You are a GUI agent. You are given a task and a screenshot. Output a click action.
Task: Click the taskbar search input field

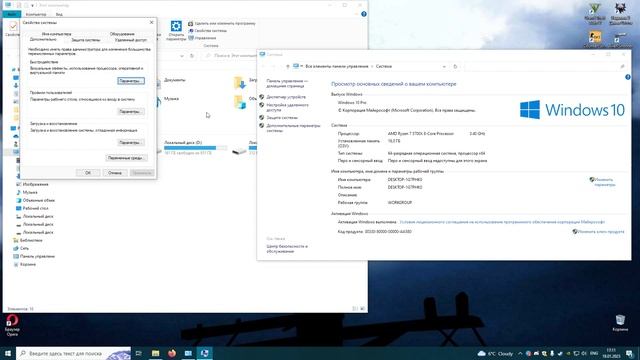point(73,353)
